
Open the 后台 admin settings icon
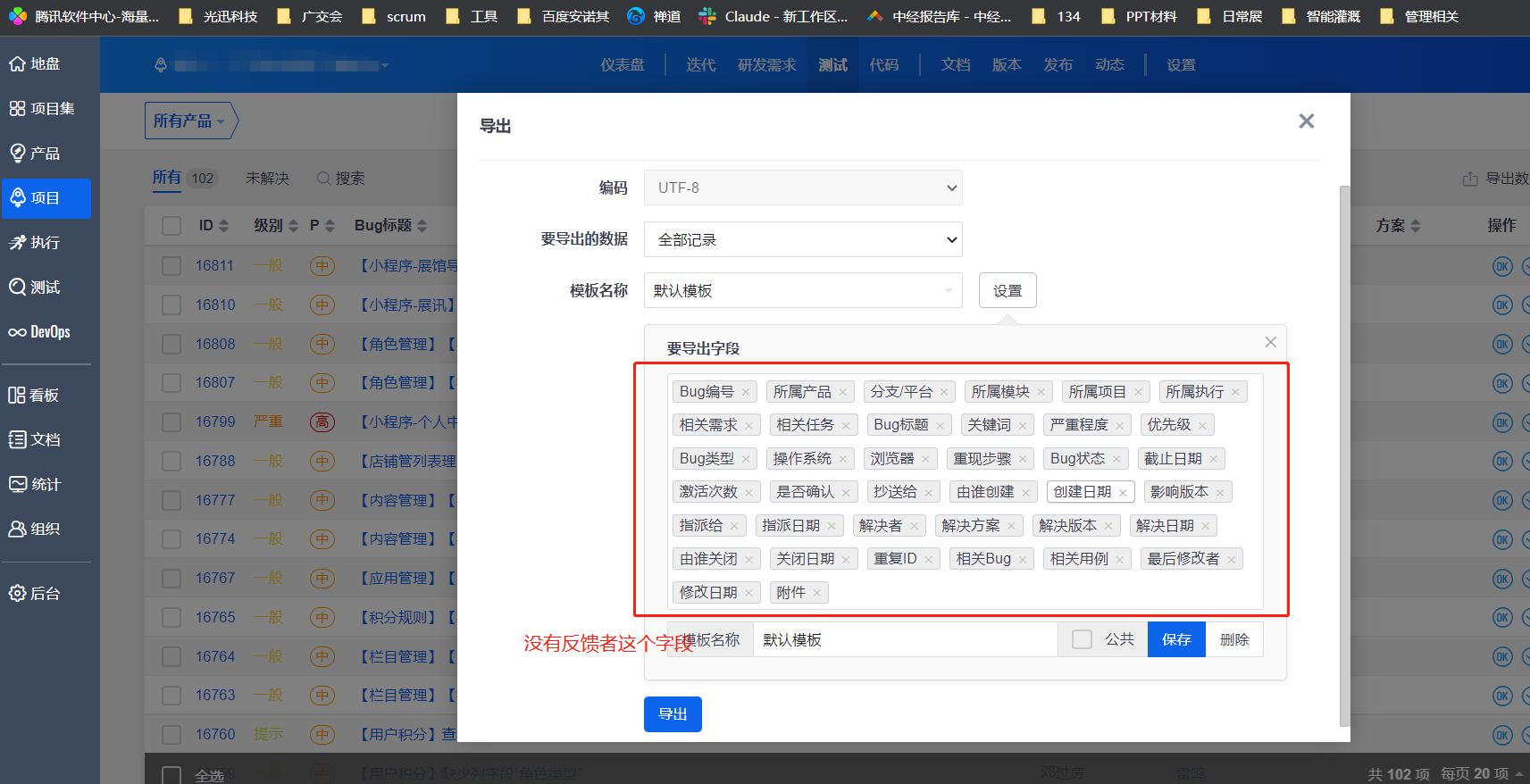click(18, 593)
